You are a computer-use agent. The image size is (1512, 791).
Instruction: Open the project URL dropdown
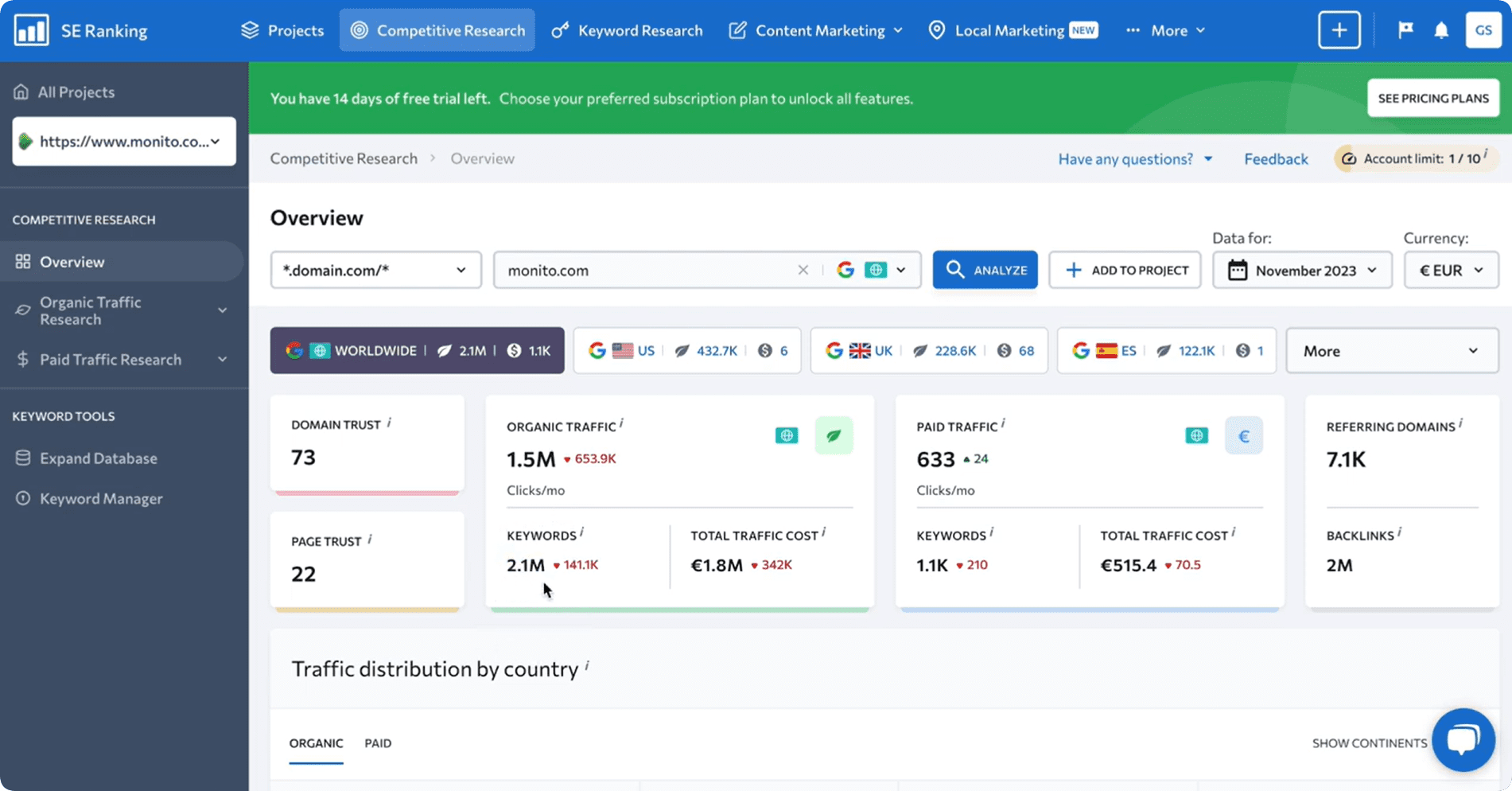coord(124,142)
